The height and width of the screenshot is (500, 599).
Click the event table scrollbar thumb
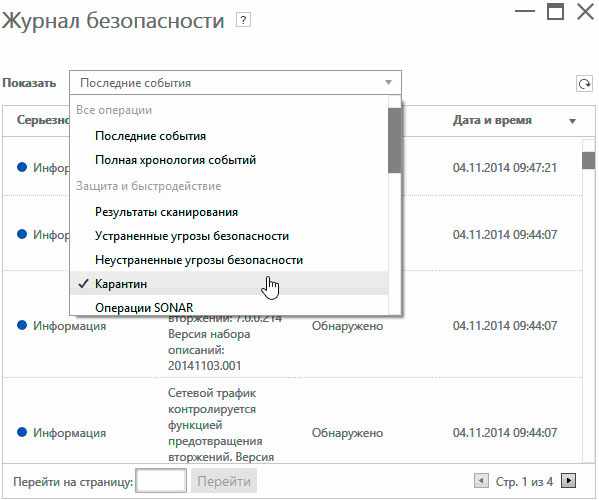coord(588,160)
